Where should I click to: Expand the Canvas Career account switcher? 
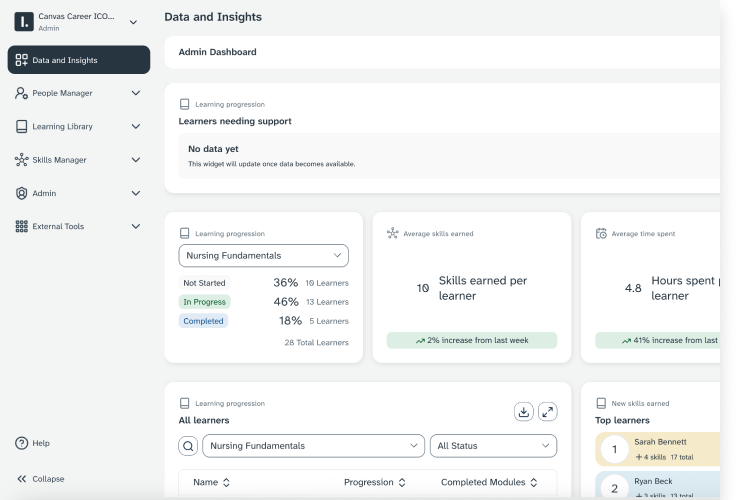coord(133,22)
